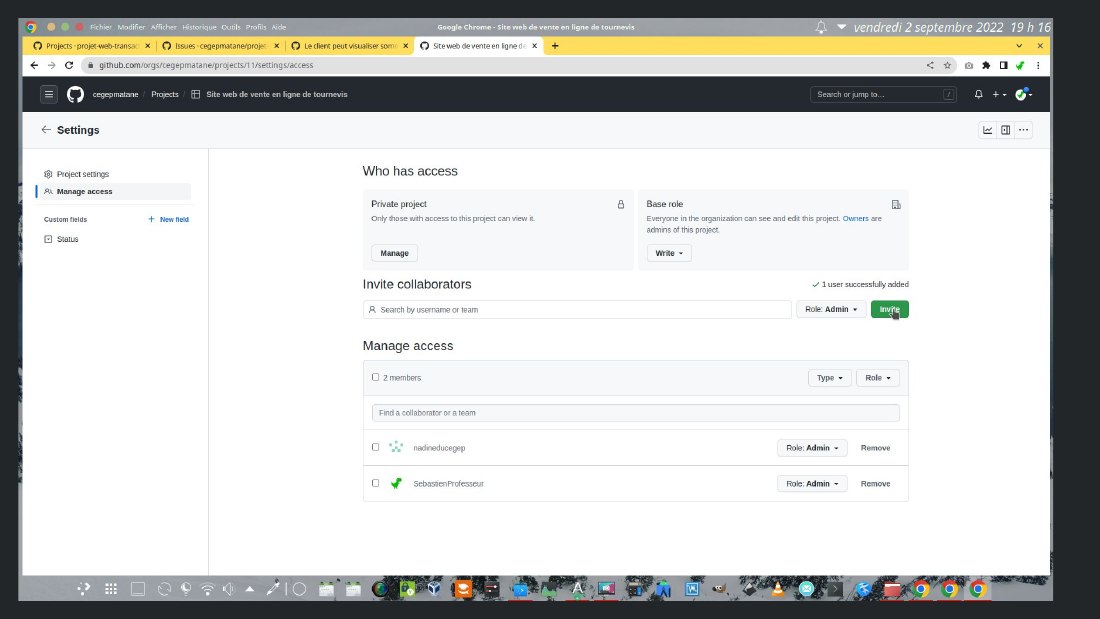Select the SebastienProfesseur member checkbox
1100x619 pixels.
pos(375,483)
